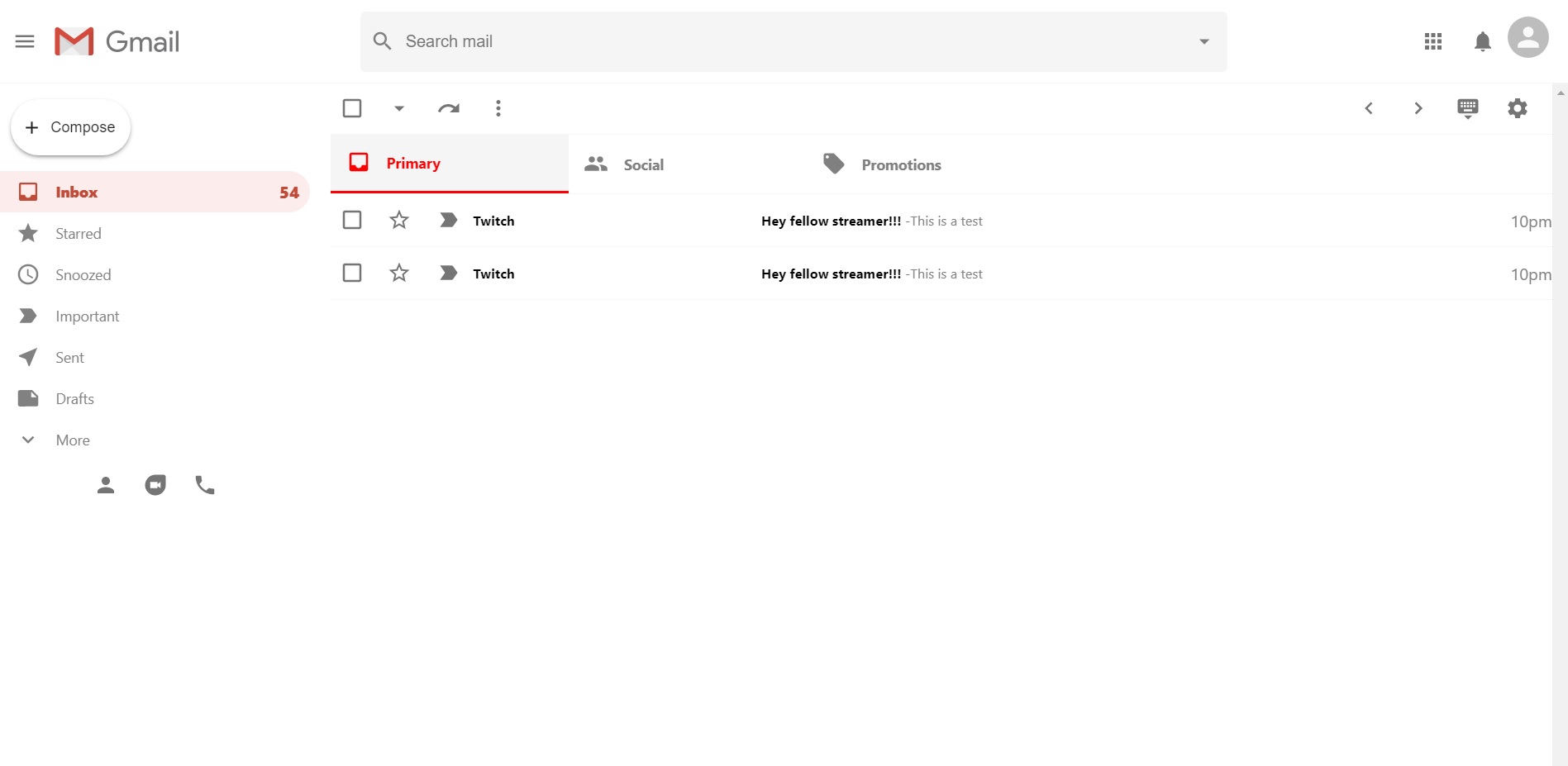1568x766 pixels.
Task: Open the Google apps grid
Action: [x=1433, y=41]
